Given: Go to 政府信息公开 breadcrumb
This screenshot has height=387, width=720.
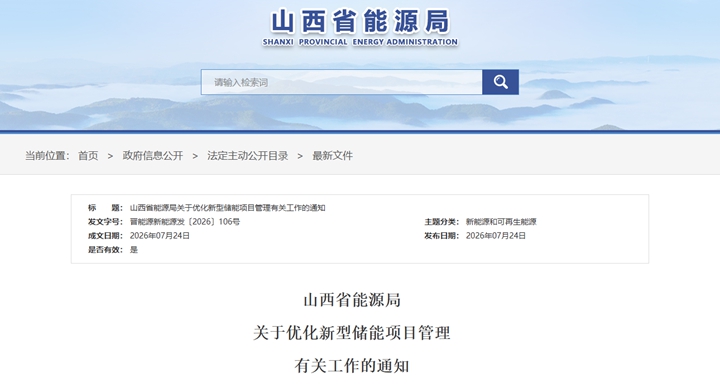Looking at the screenshot, I should 152,156.
